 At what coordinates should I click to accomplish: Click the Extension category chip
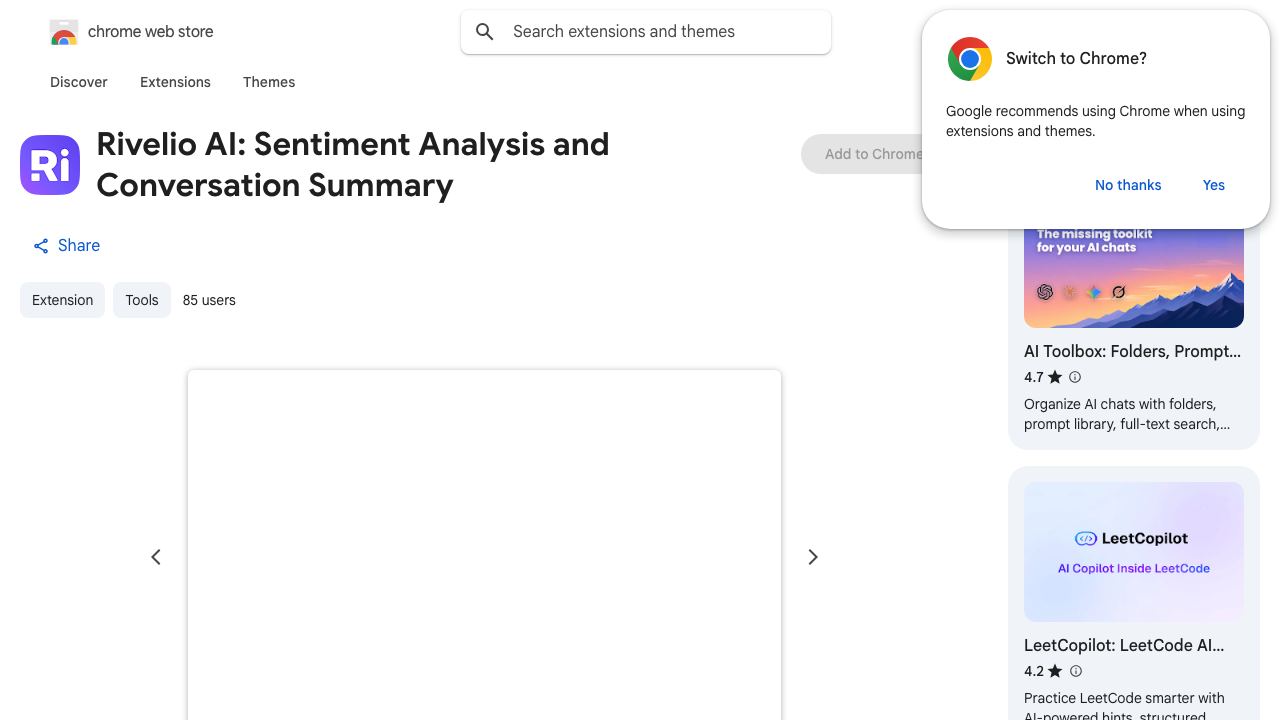[x=62, y=300]
